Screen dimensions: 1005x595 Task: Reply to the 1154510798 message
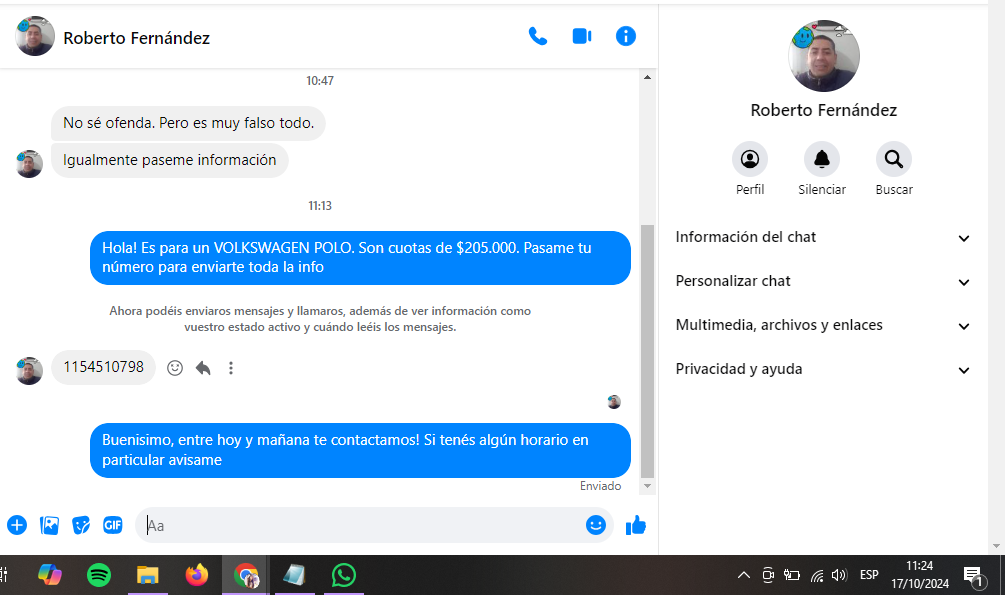coord(203,368)
